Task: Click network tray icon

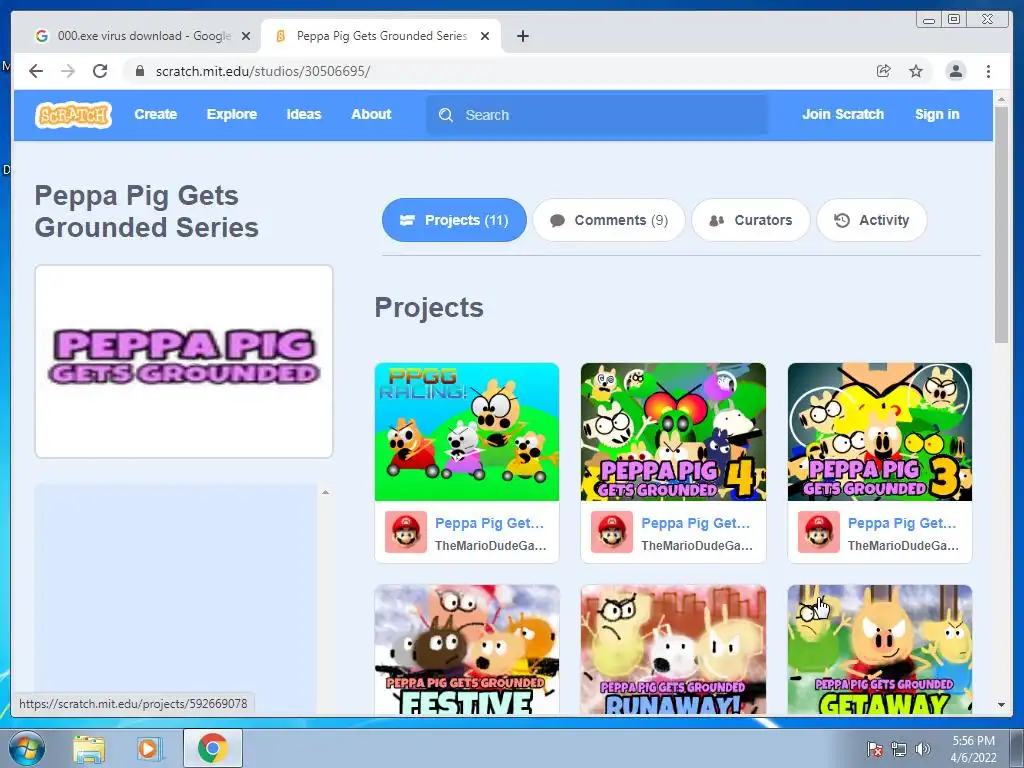Action: pos(899,749)
